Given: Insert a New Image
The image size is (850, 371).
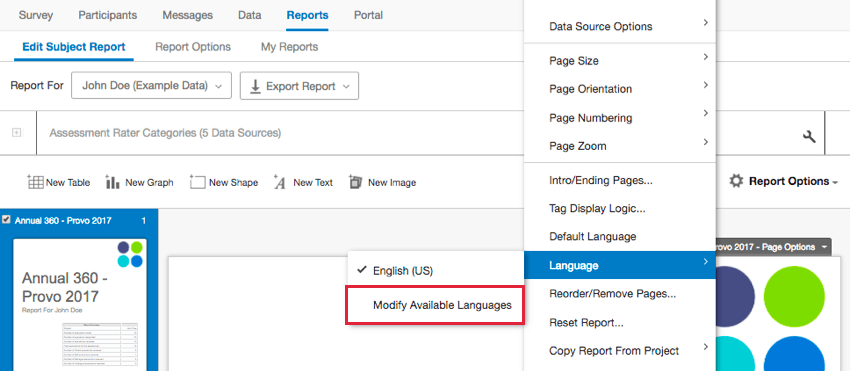Looking at the screenshot, I should coord(383,182).
